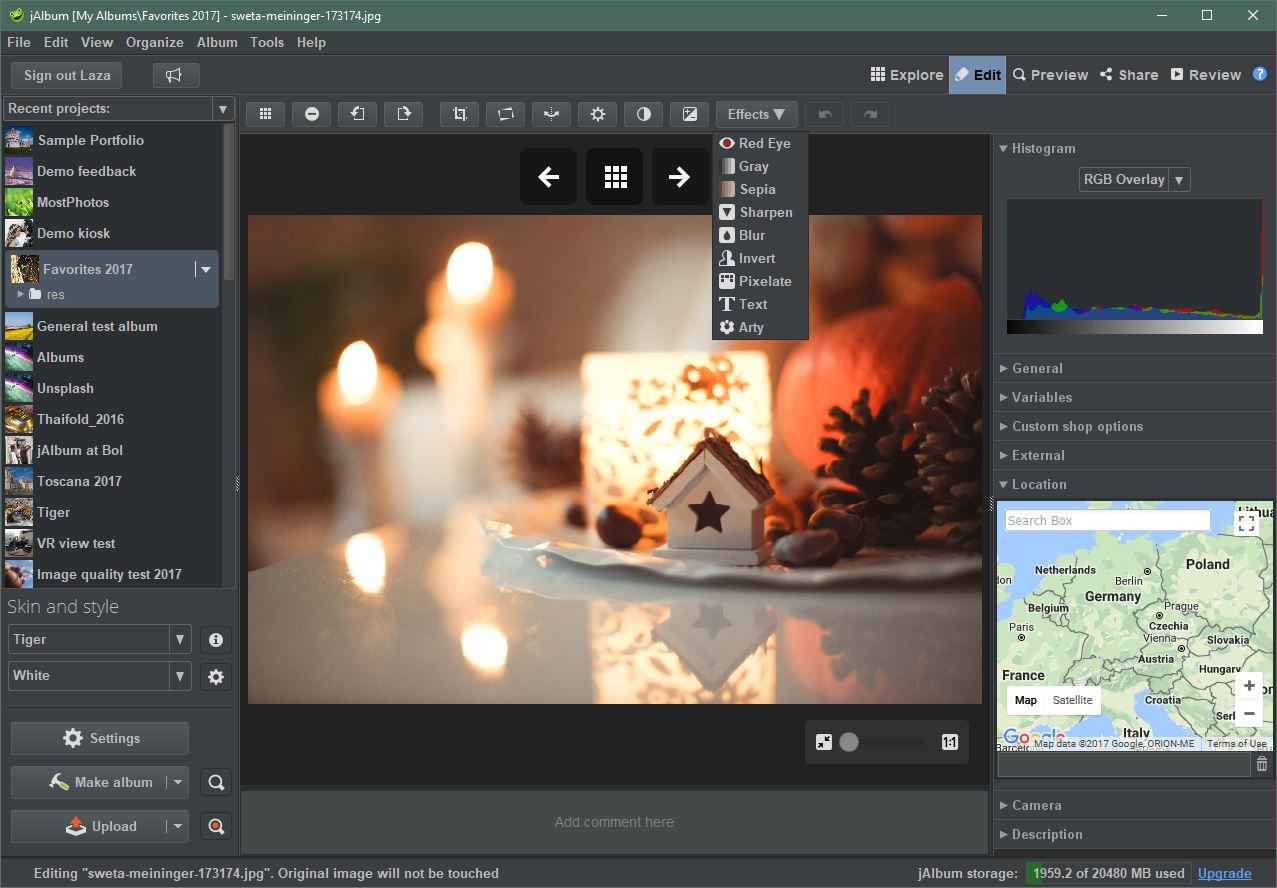Open the White style dropdown
Screen dimensions: 1277x888
(180, 676)
